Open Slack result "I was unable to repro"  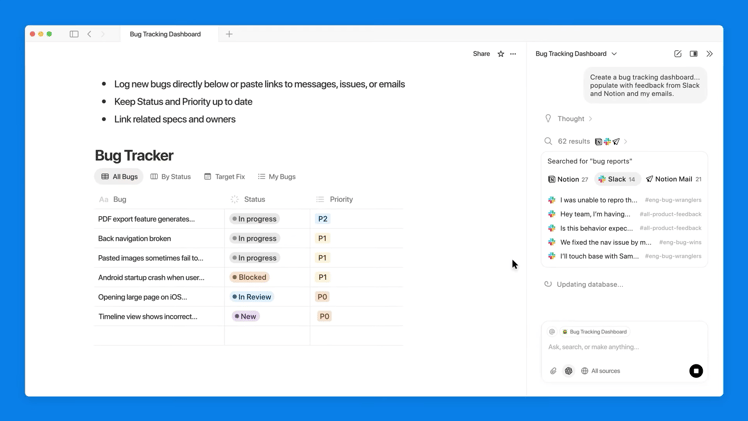(624, 200)
